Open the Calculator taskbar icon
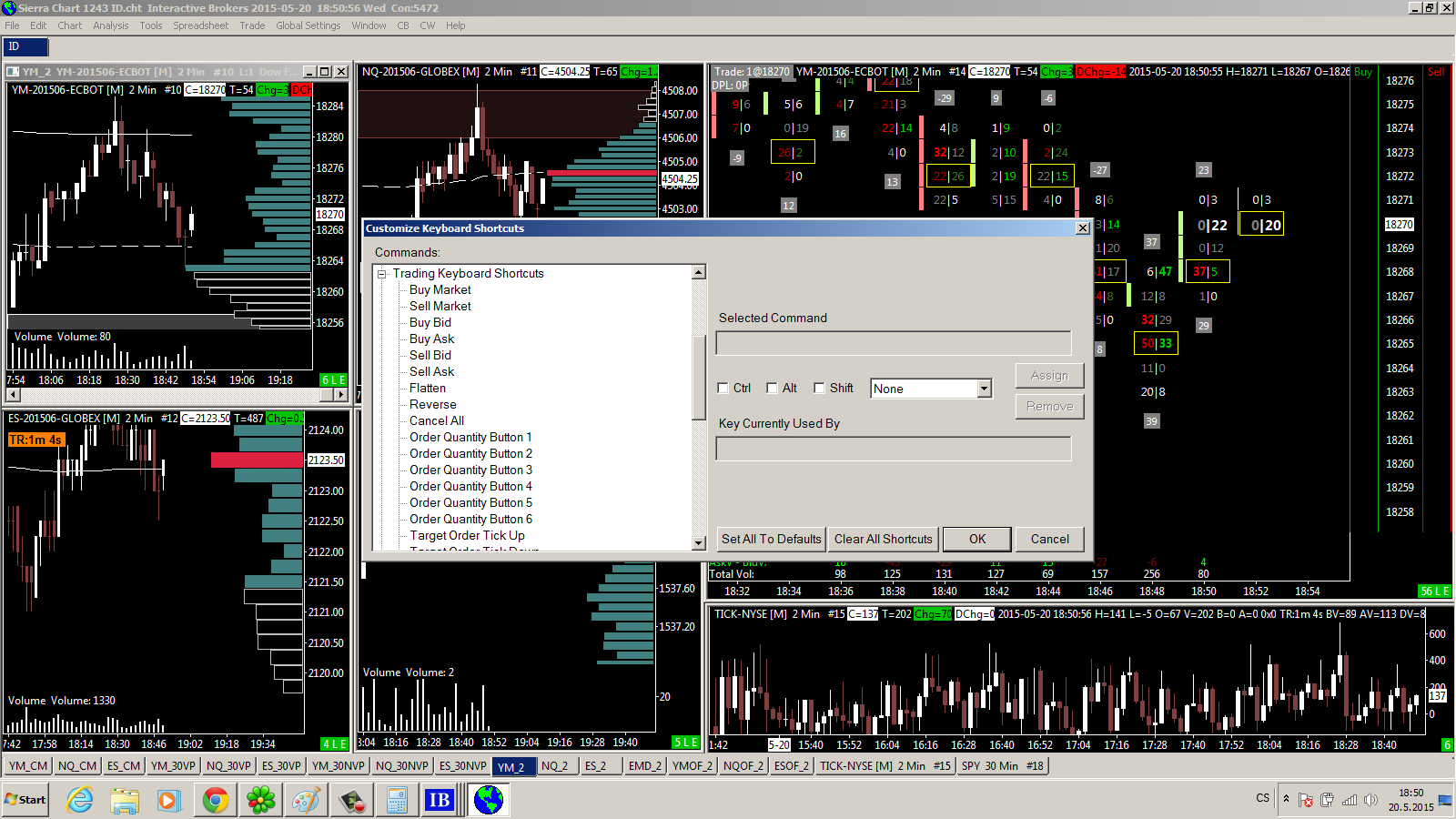The width and height of the screenshot is (1456, 819). click(x=397, y=800)
